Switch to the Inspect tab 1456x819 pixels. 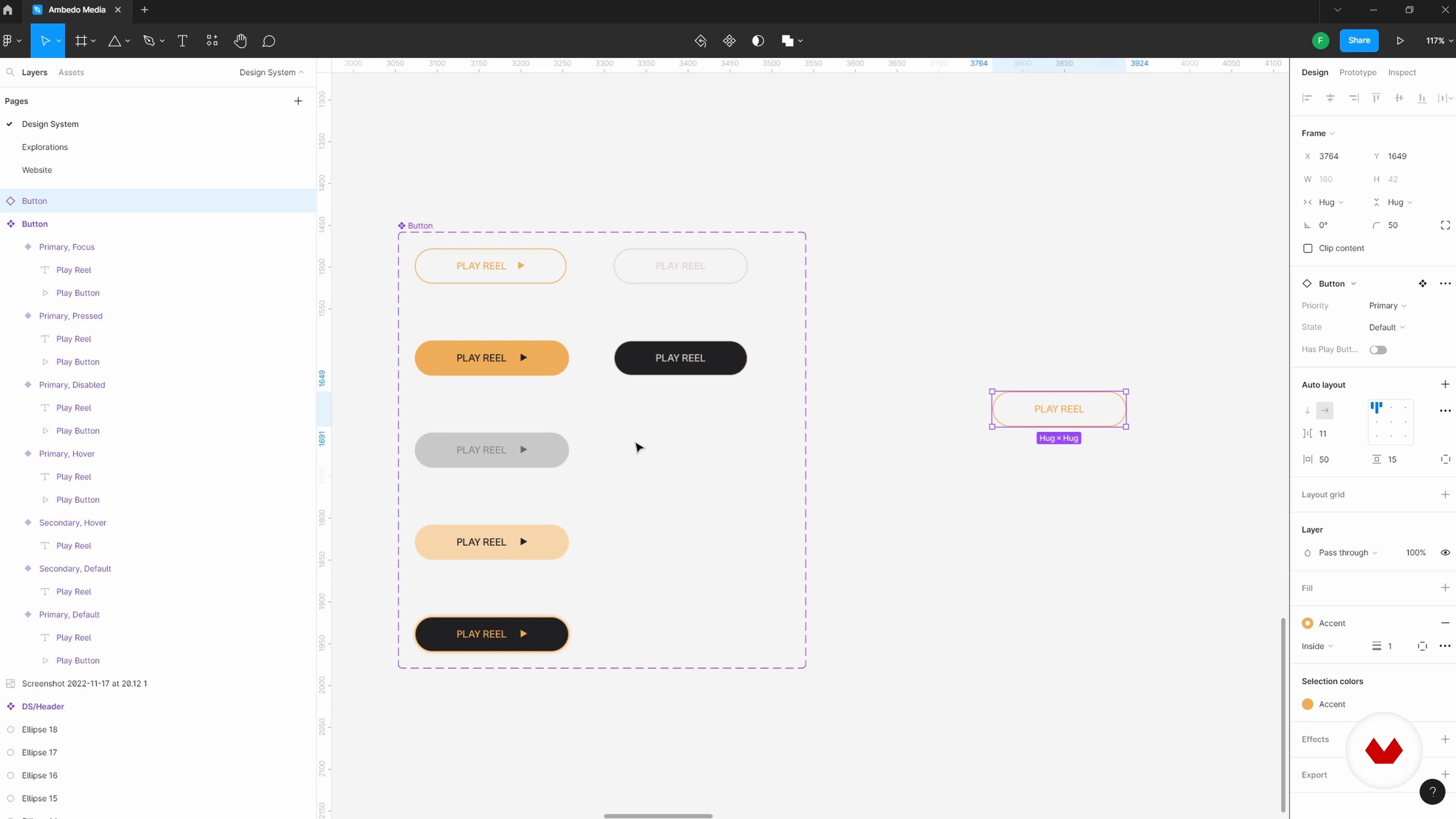click(1402, 72)
